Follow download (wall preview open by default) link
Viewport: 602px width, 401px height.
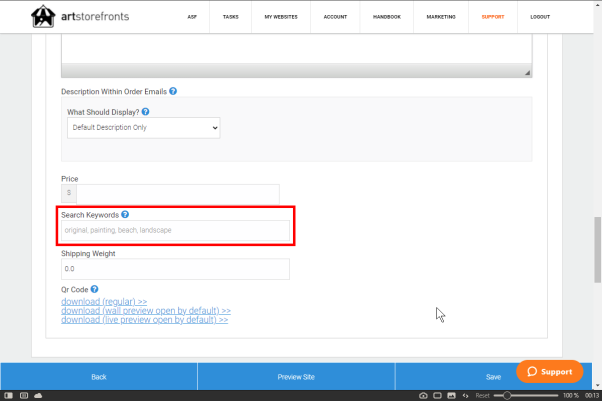(146, 311)
